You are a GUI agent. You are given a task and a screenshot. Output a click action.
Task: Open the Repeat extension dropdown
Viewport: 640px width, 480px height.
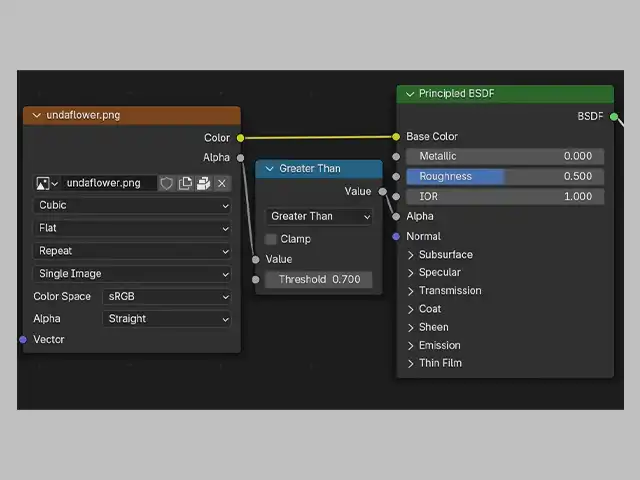(132, 251)
